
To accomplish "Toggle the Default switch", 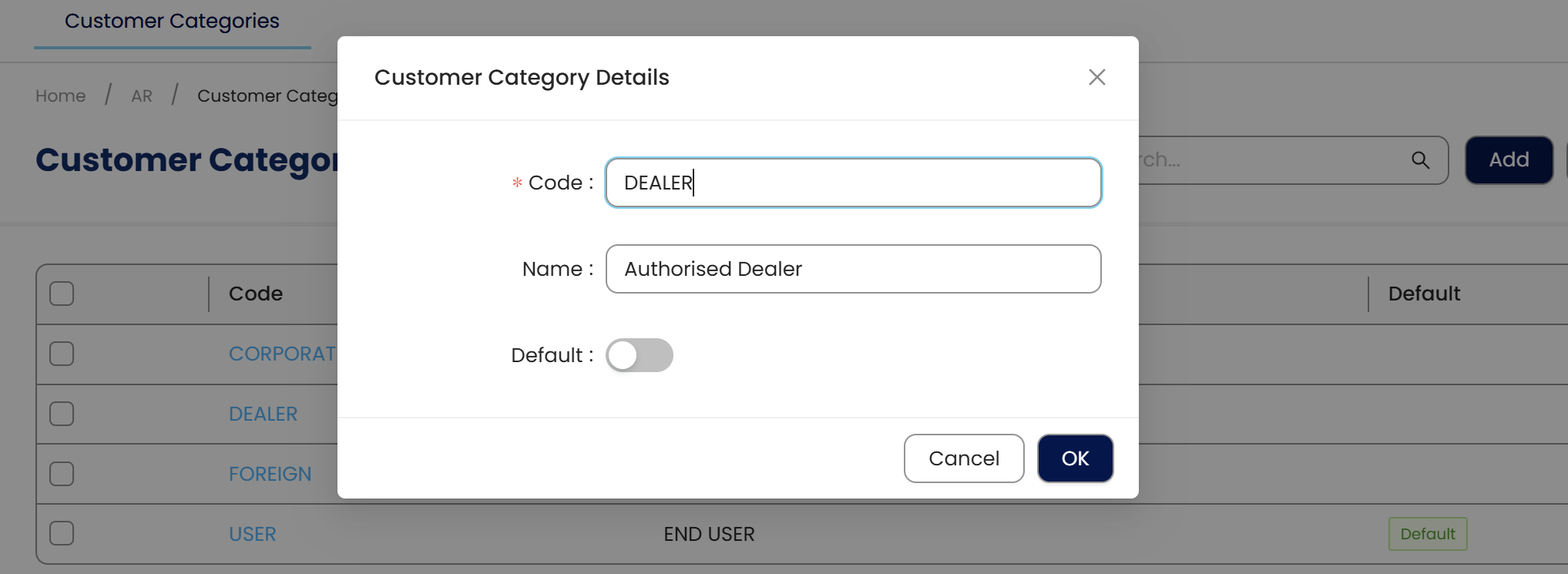I will [639, 355].
